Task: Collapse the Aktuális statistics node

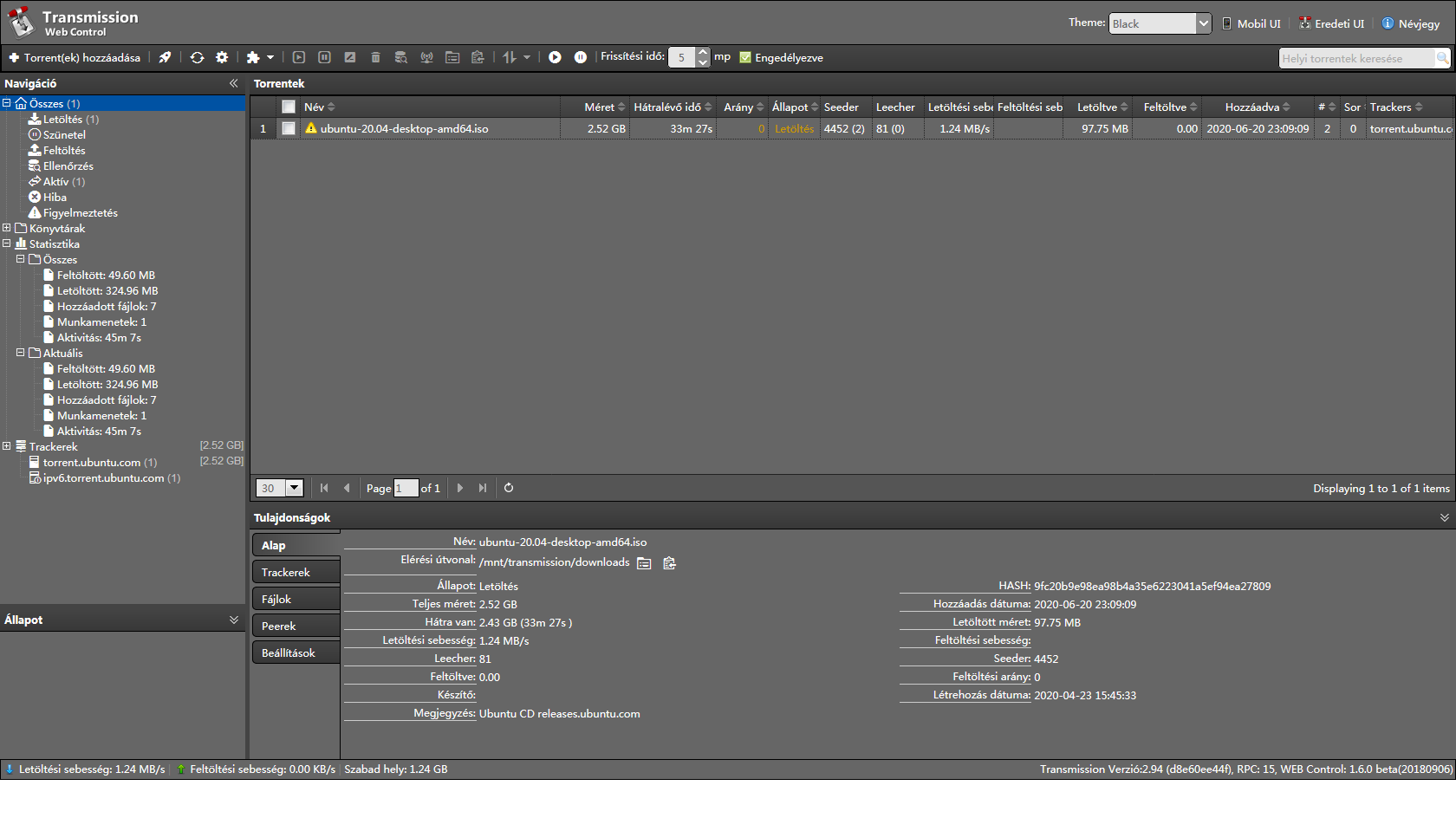Action: pos(21,353)
